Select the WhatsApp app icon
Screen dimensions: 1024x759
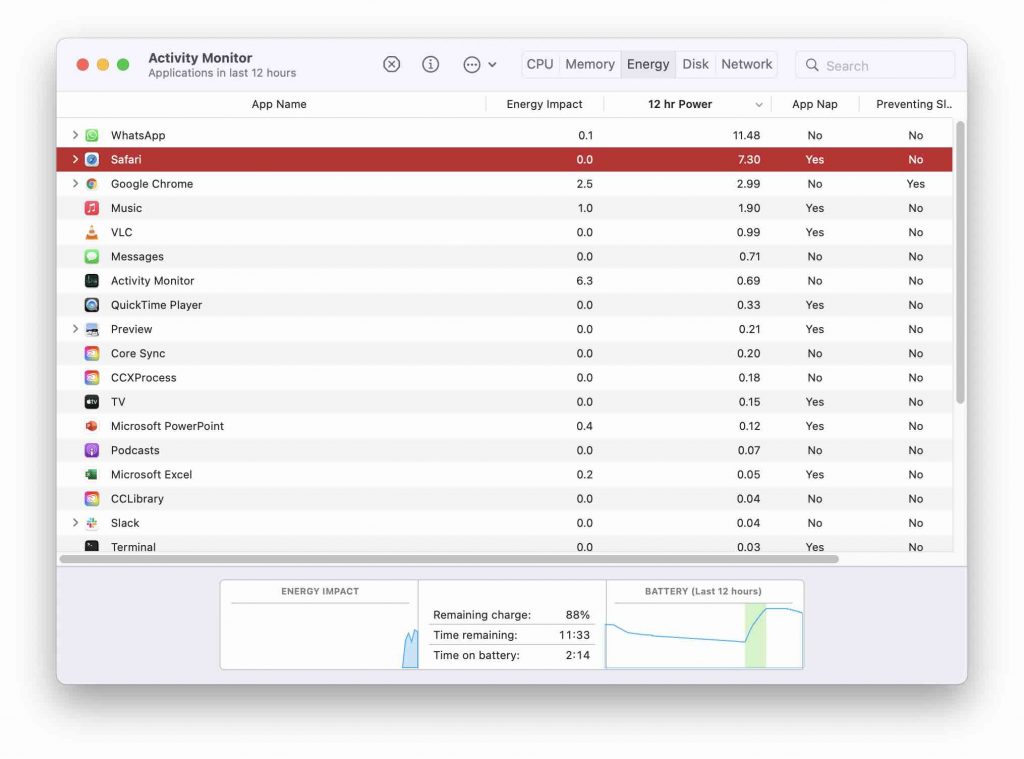(x=93, y=135)
